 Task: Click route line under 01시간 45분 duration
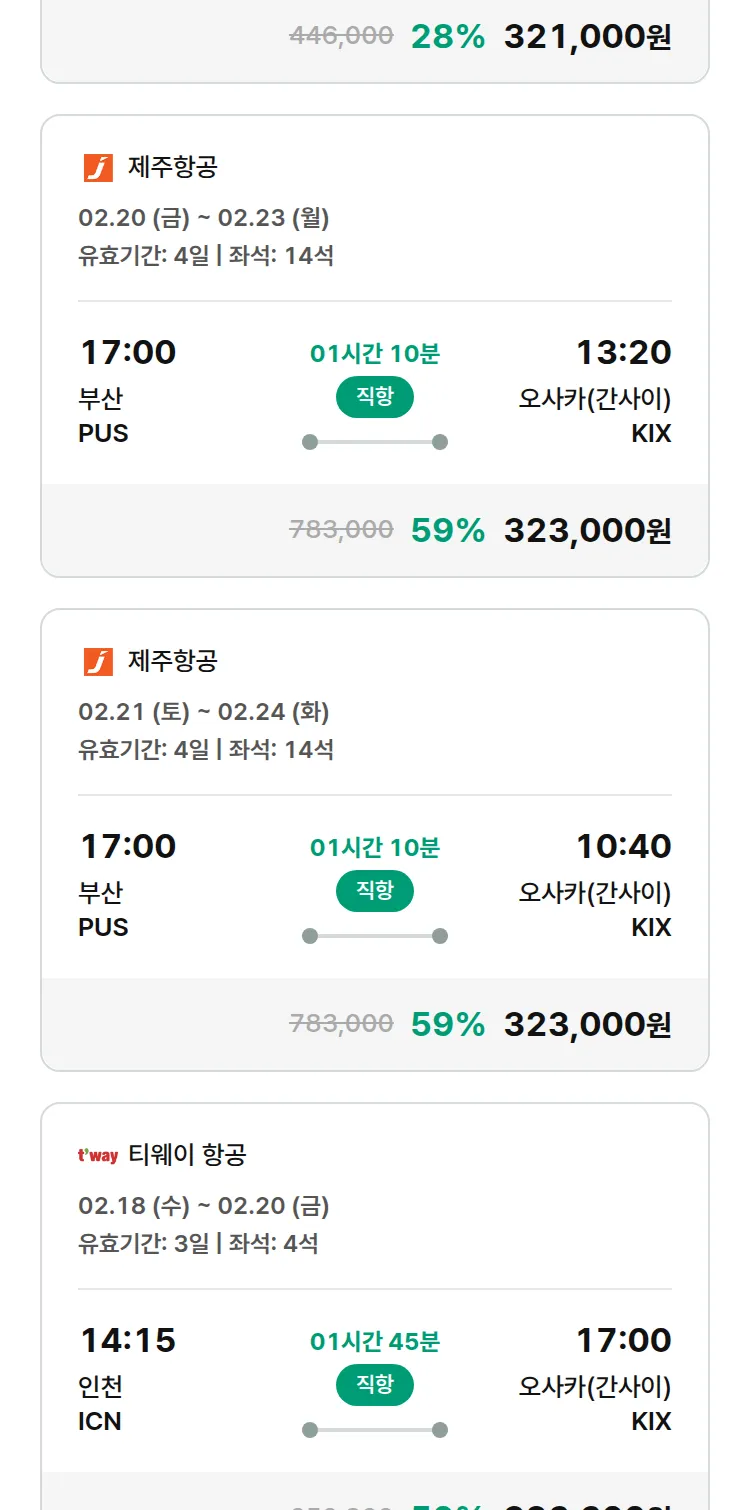pyautogui.click(x=374, y=1430)
